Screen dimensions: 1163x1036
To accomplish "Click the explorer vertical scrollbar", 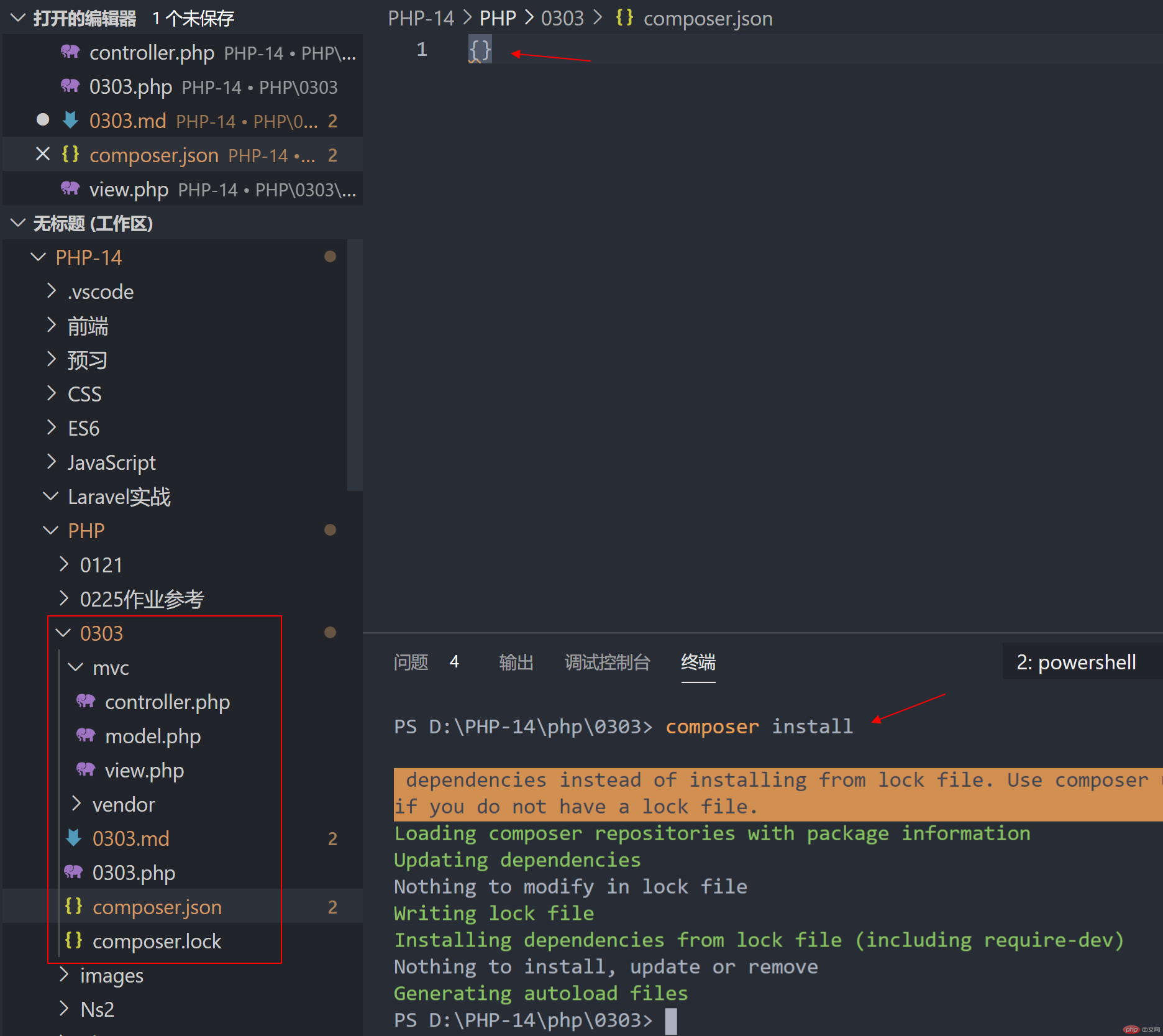I will pyautogui.click(x=355, y=365).
